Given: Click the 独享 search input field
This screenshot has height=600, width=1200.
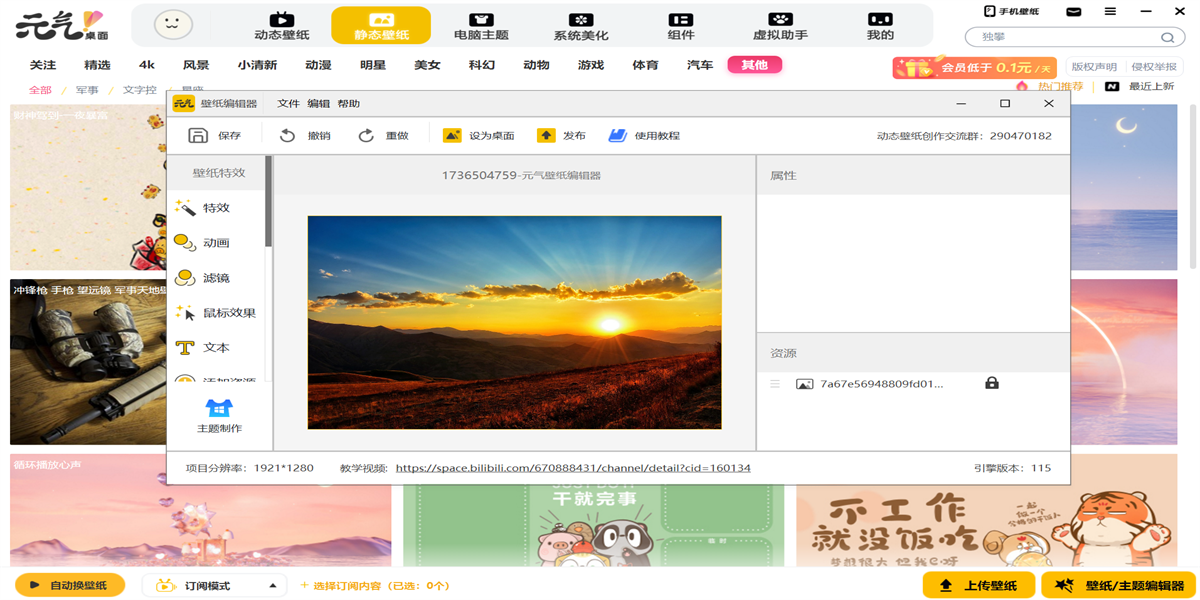Looking at the screenshot, I should (1060, 35).
